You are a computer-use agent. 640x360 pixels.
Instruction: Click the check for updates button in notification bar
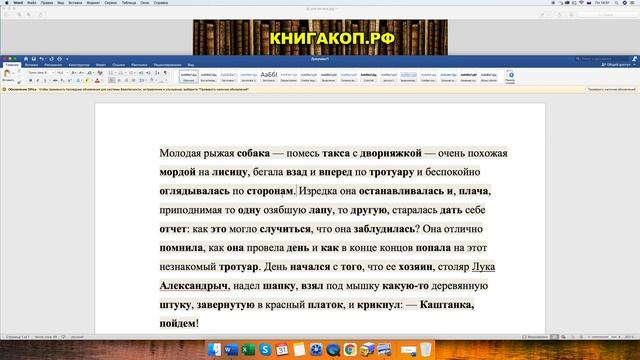click(x=611, y=89)
